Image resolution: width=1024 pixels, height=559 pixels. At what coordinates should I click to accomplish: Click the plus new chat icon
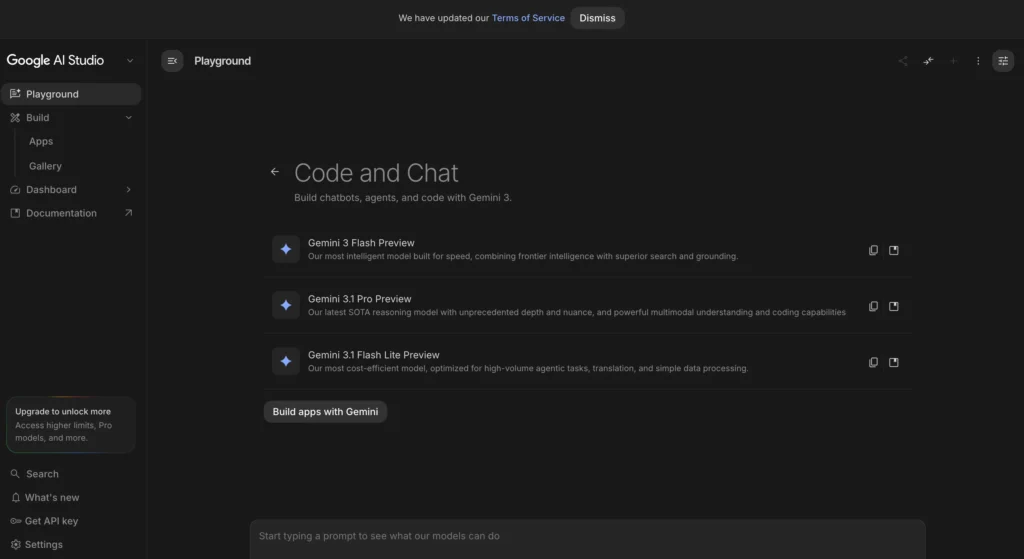tap(953, 61)
